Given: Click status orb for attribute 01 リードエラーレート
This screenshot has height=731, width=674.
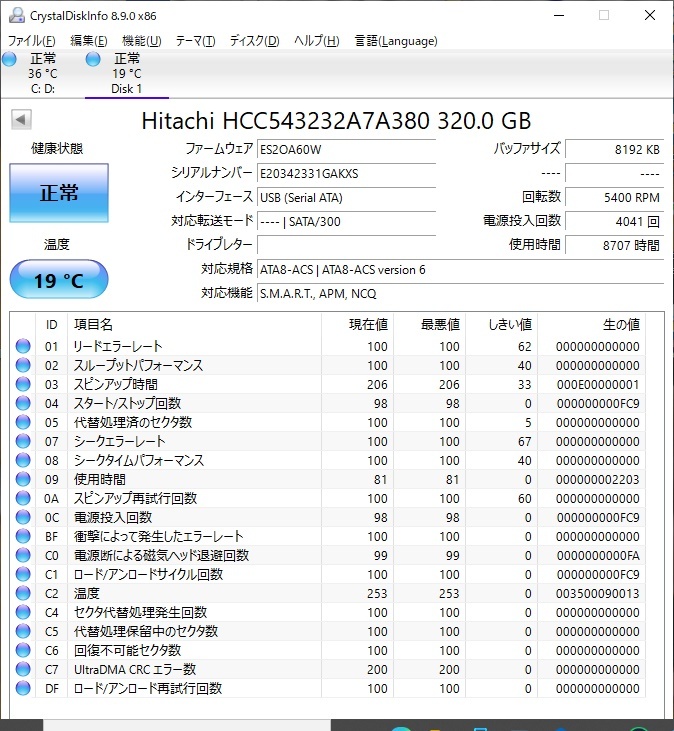Looking at the screenshot, I should [x=23, y=347].
